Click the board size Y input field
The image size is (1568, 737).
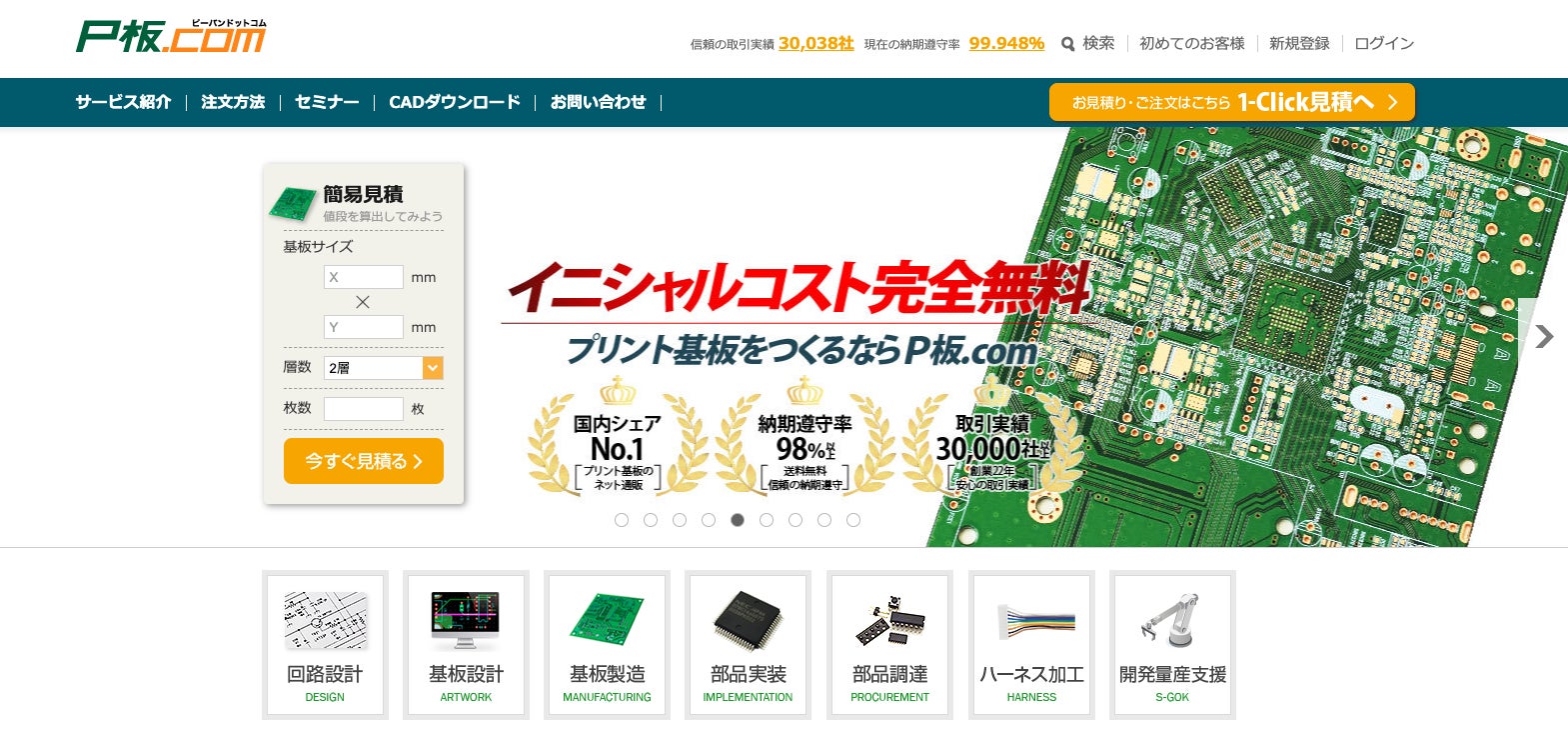(x=364, y=327)
